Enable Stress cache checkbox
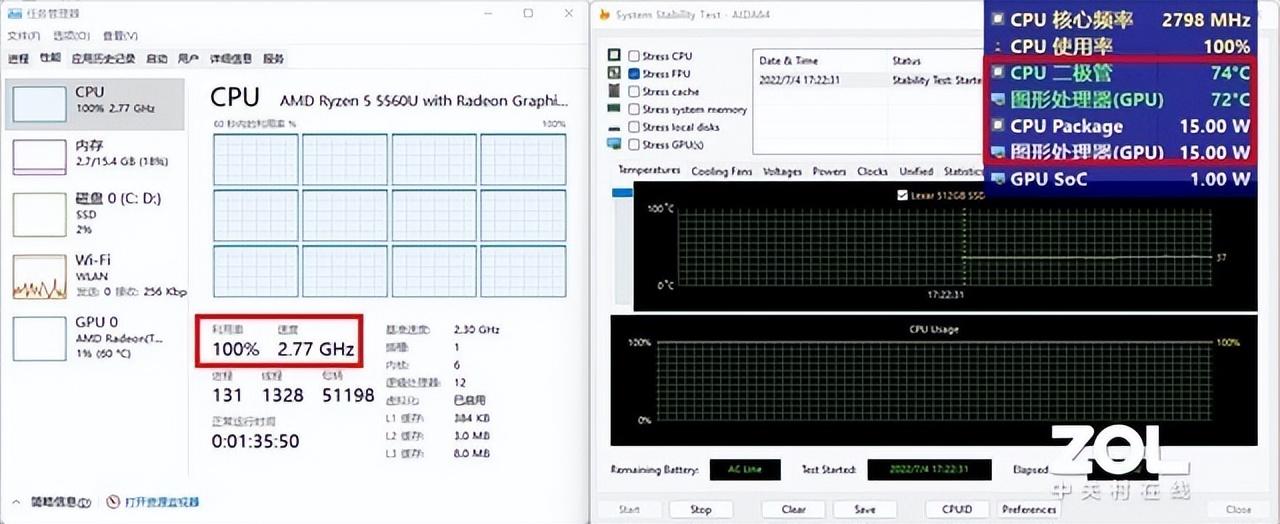 [634, 92]
